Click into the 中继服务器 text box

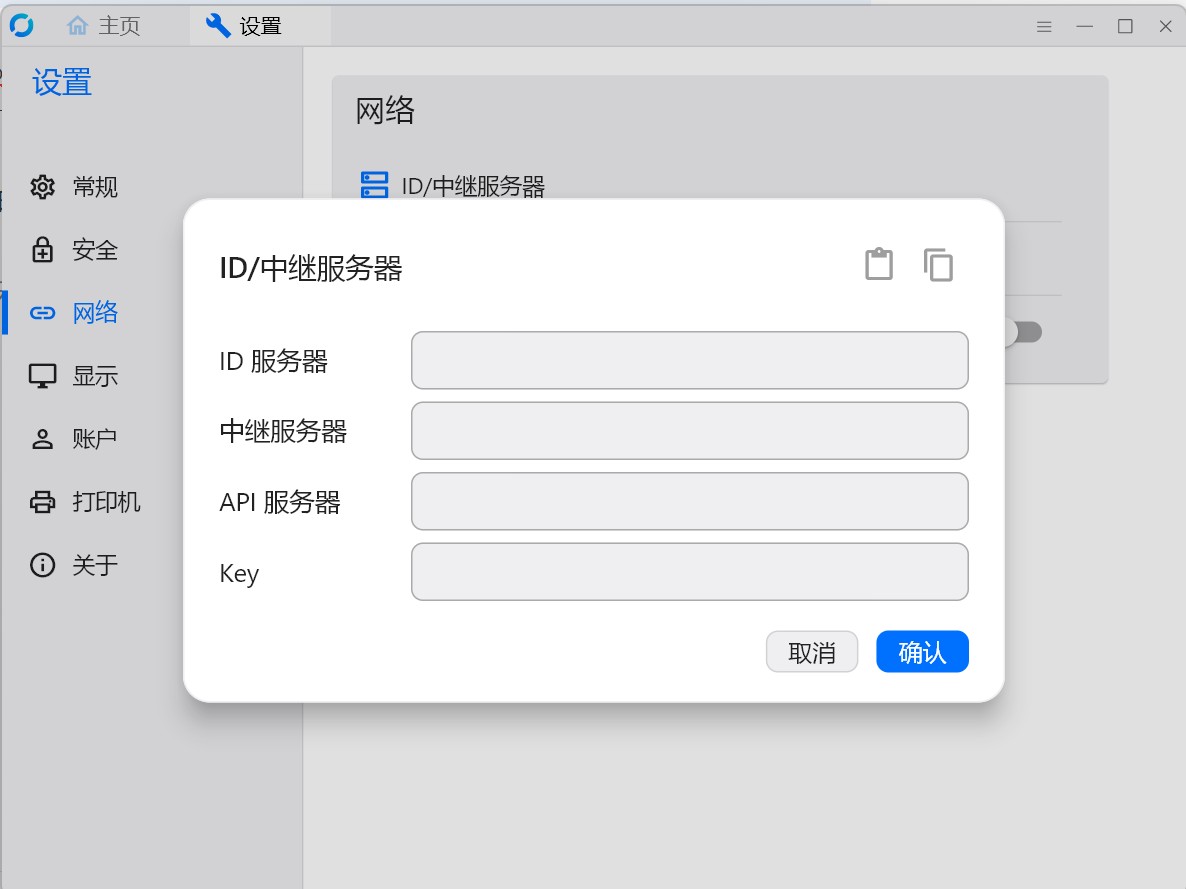690,431
